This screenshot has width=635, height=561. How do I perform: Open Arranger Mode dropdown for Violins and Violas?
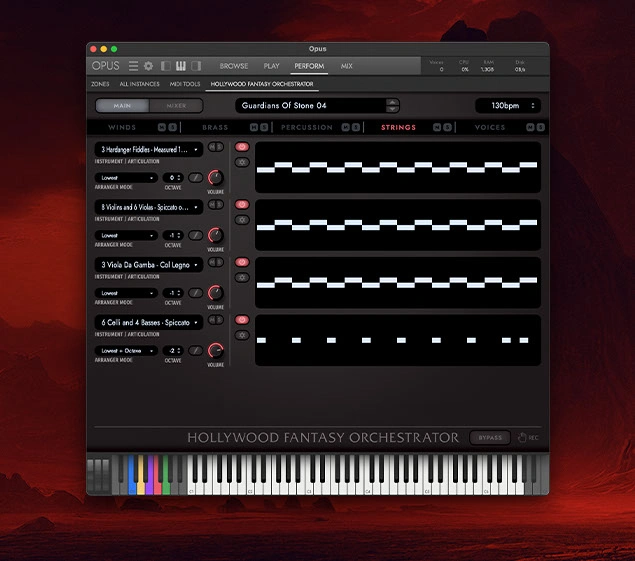click(x=126, y=235)
